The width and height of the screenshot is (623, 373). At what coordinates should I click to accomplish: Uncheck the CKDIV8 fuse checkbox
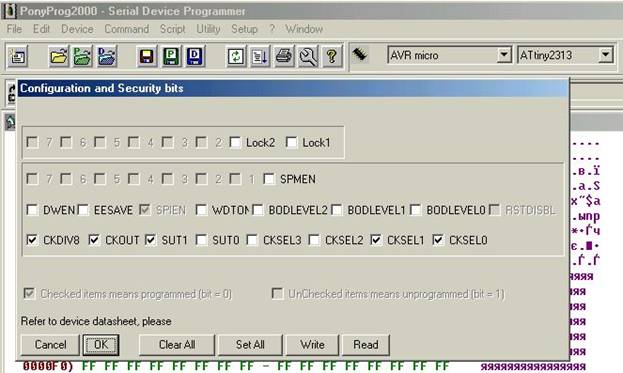[32, 240]
